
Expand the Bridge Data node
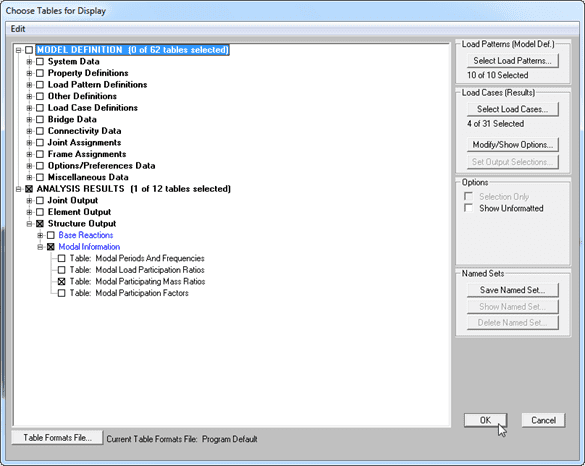pos(29,119)
